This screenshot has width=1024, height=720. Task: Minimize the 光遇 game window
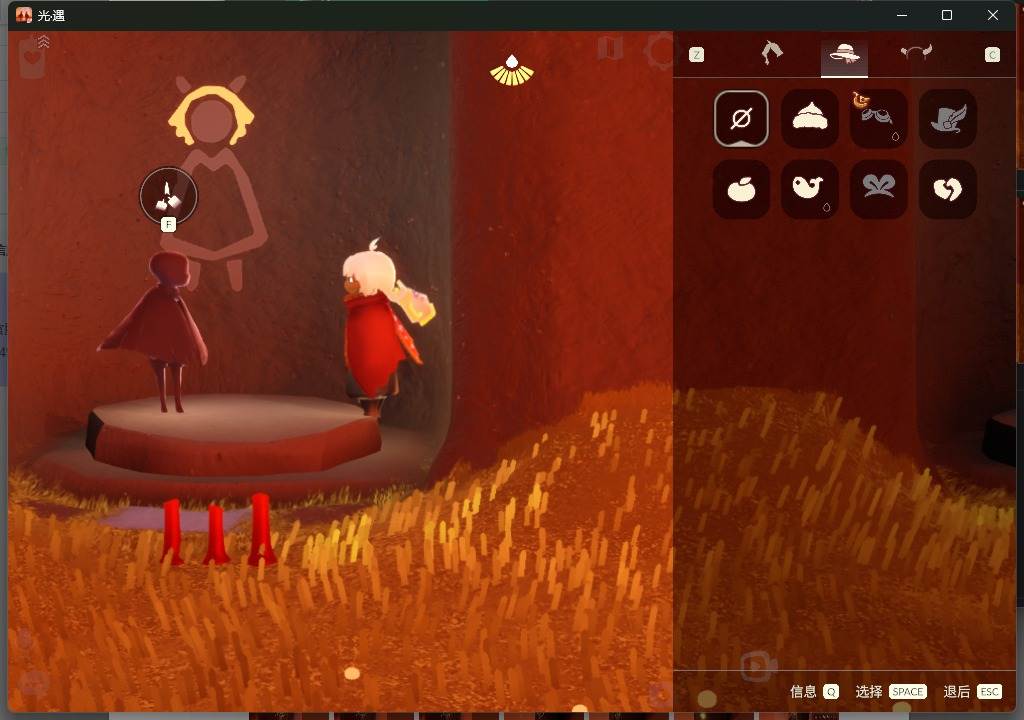tap(902, 15)
